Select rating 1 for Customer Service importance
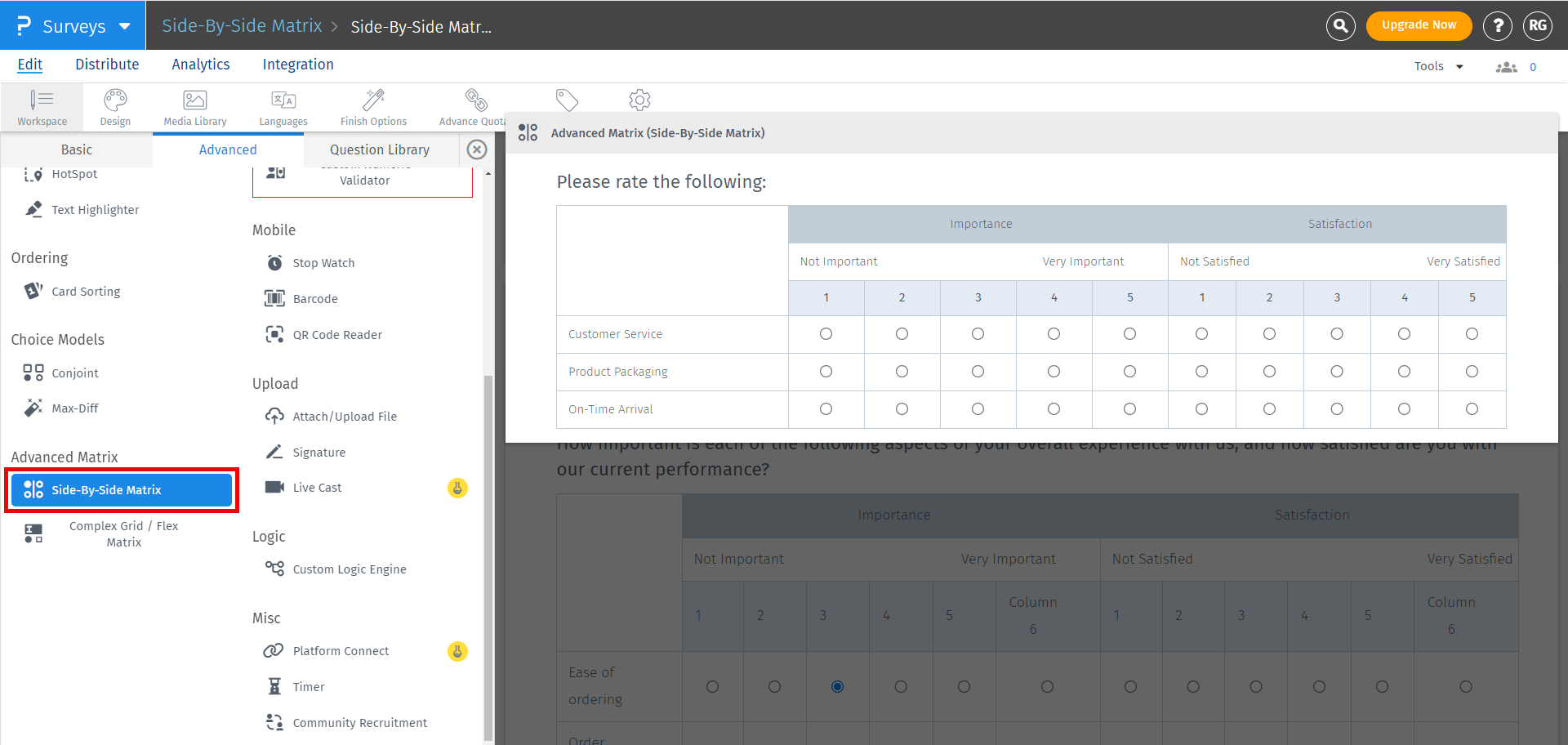1568x745 pixels. [x=826, y=333]
